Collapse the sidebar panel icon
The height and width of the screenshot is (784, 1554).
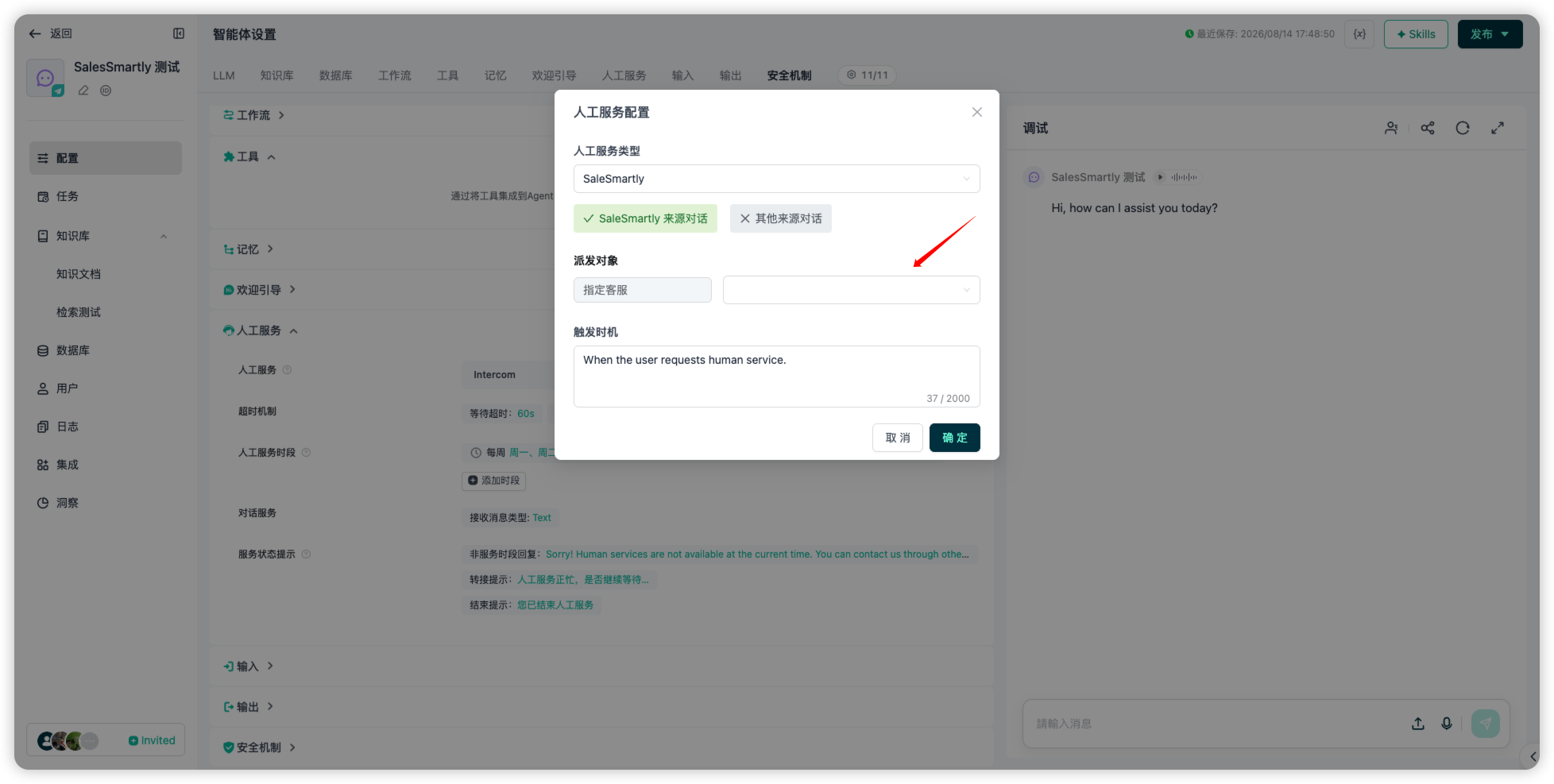(179, 33)
